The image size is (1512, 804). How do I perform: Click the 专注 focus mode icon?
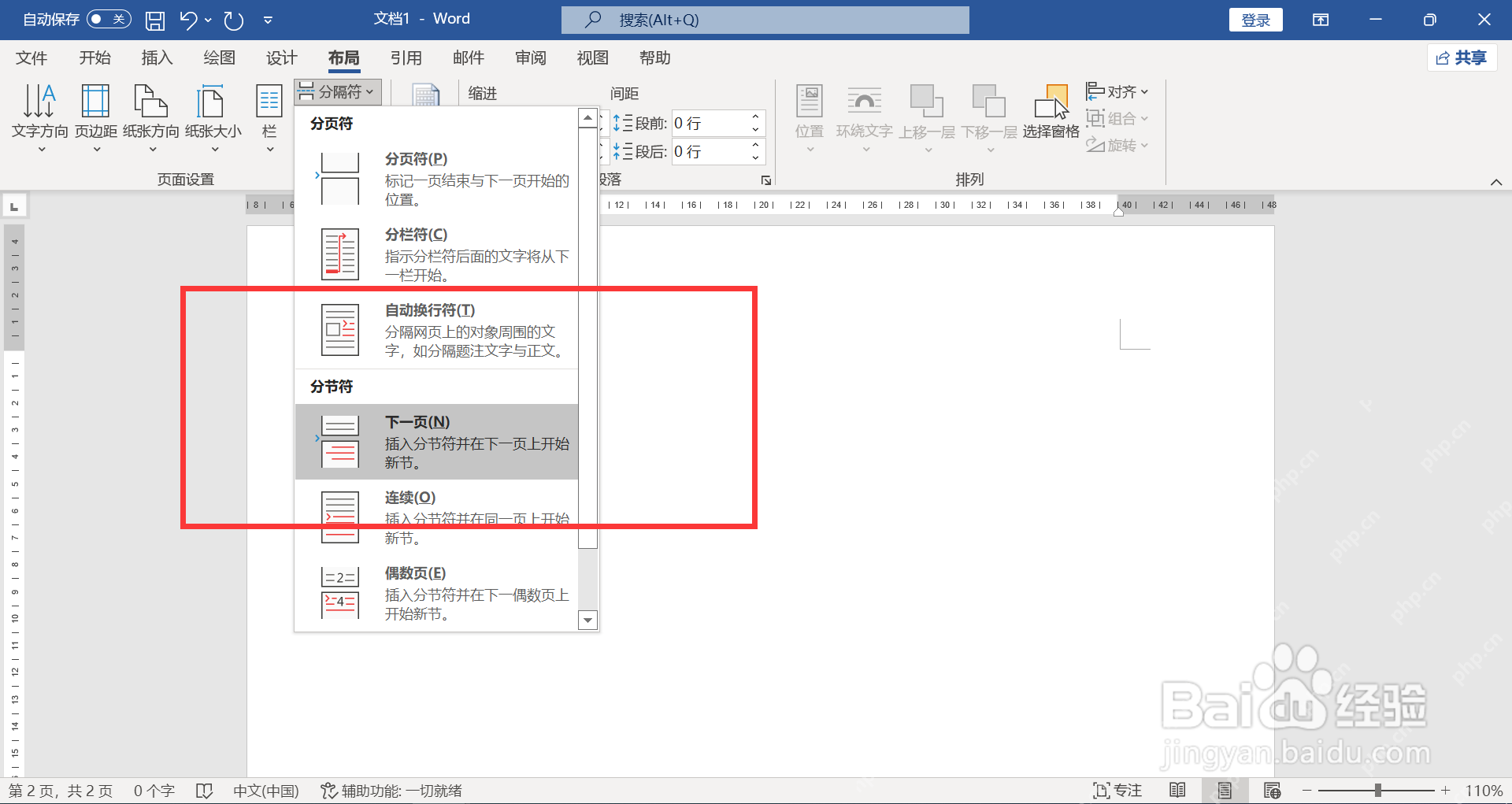point(1117,790)
